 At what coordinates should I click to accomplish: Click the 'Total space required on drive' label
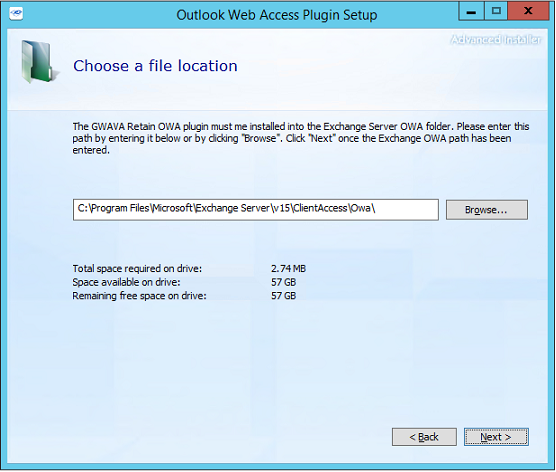(x=137, y=268)
